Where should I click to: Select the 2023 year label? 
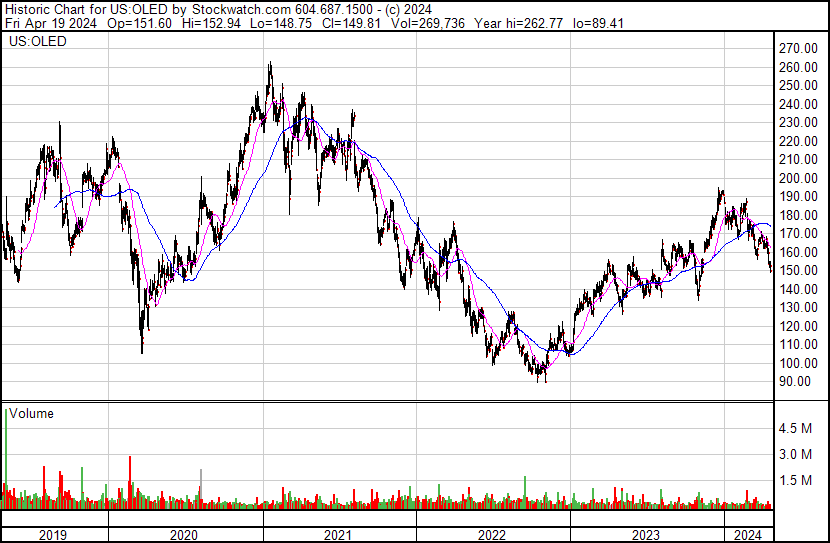[646, 535]
